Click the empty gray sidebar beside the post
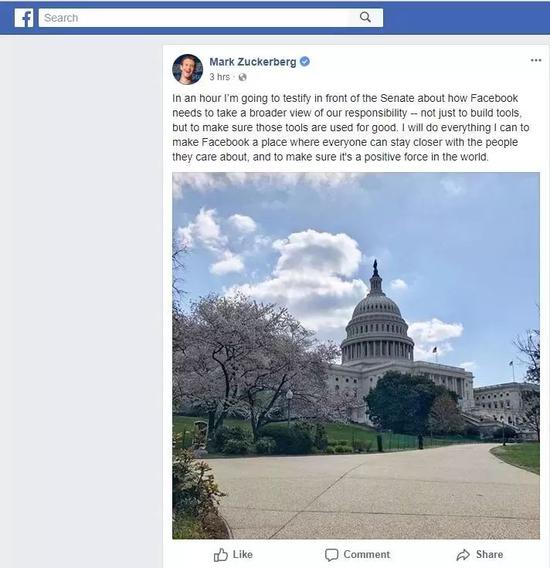 (x=81, y=290)
